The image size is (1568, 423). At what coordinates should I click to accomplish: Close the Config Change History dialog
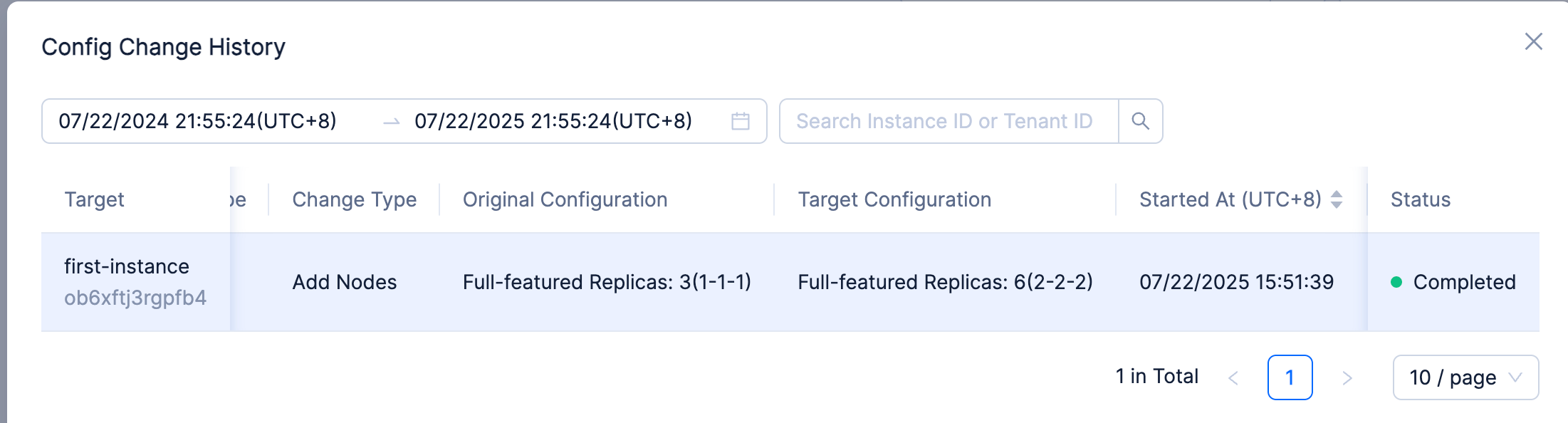click(1534, 41)
